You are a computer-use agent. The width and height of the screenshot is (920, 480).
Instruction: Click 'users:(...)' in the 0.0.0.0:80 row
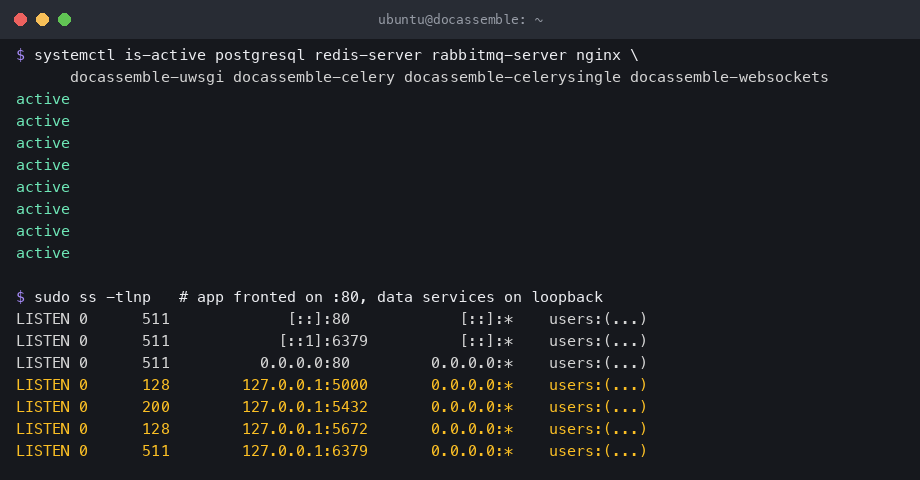coord(598,363)
